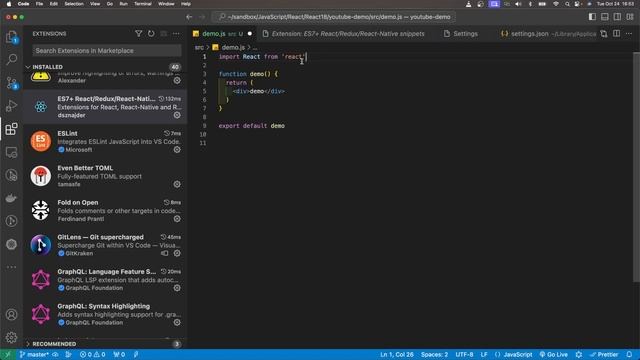Screen dimensions: 640x360
Task: Switch to the Settings tab
Action: (x=461, y=34)
